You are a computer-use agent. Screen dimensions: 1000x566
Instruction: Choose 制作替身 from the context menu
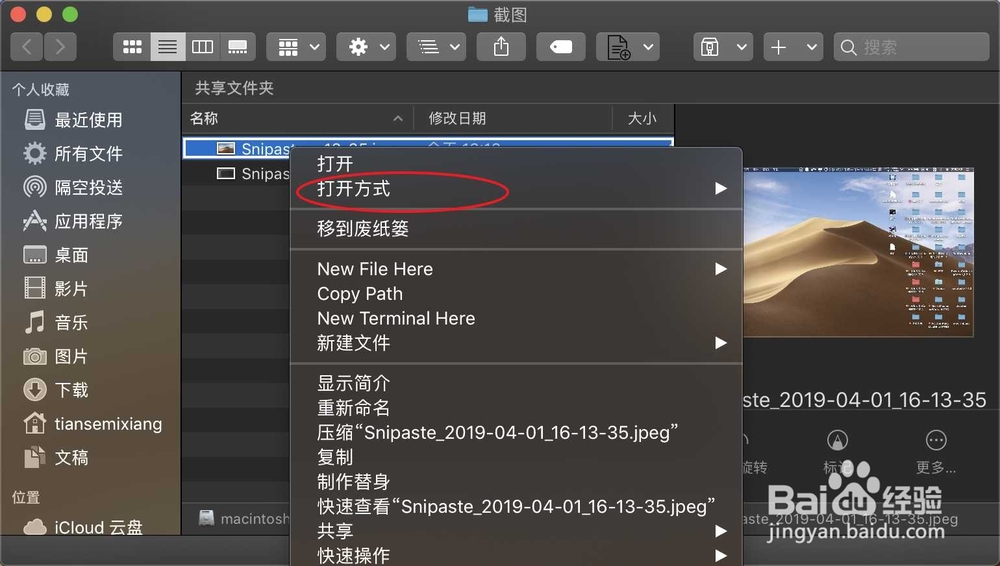(x=517, y=482)
